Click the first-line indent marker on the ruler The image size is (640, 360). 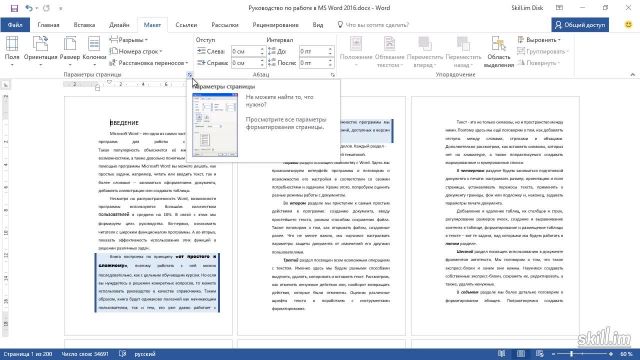[x=109, y=82]
